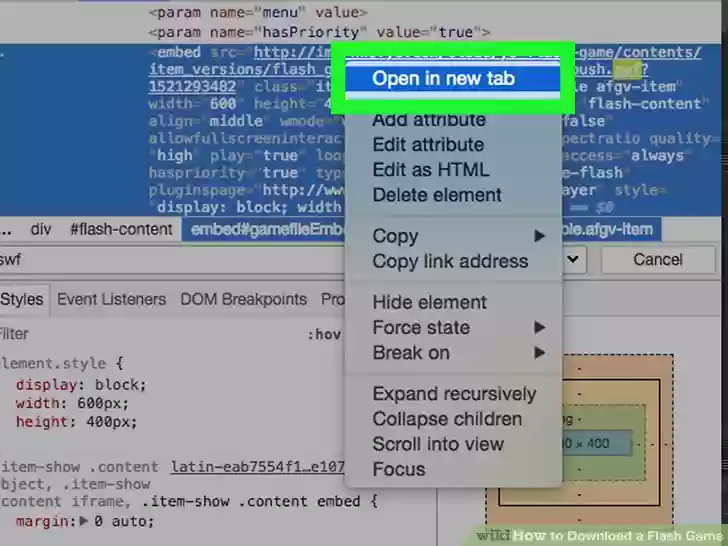Expand the Copy submenu arrow
Viewport: 728px width, 546px height.
coord(540,236)
